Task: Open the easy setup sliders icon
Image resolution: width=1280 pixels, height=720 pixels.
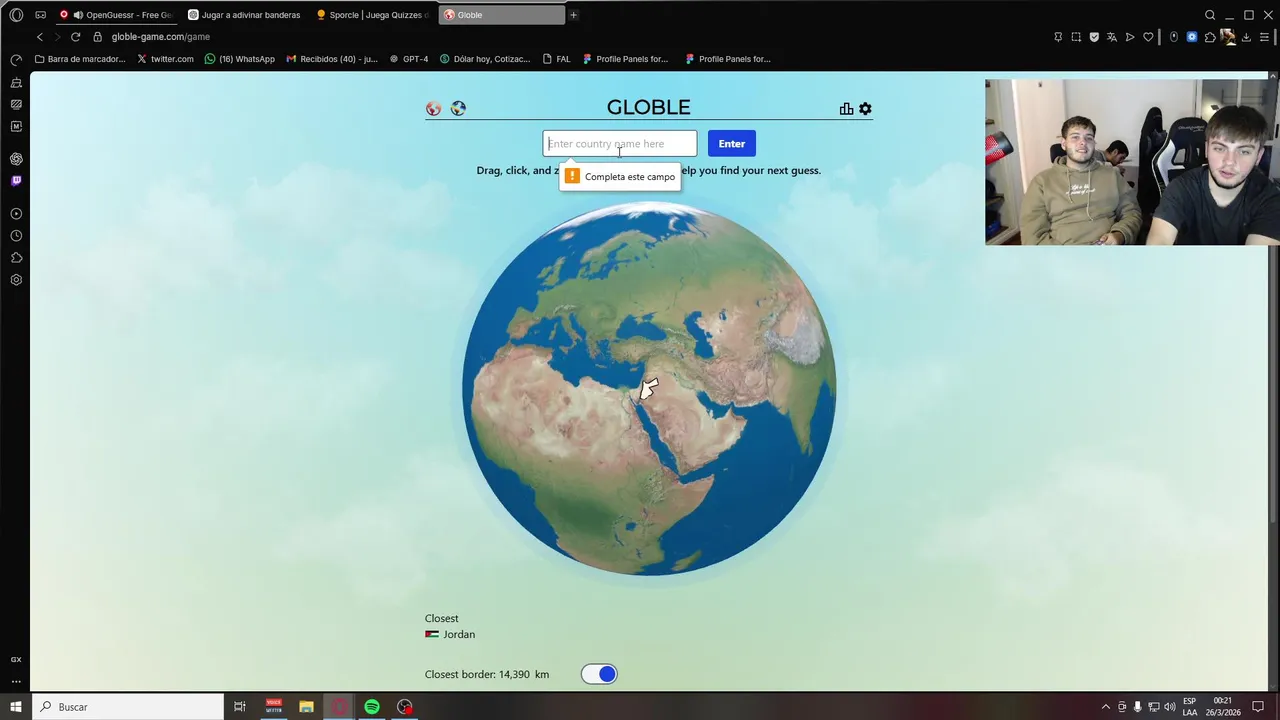Action: (1264, 37)
